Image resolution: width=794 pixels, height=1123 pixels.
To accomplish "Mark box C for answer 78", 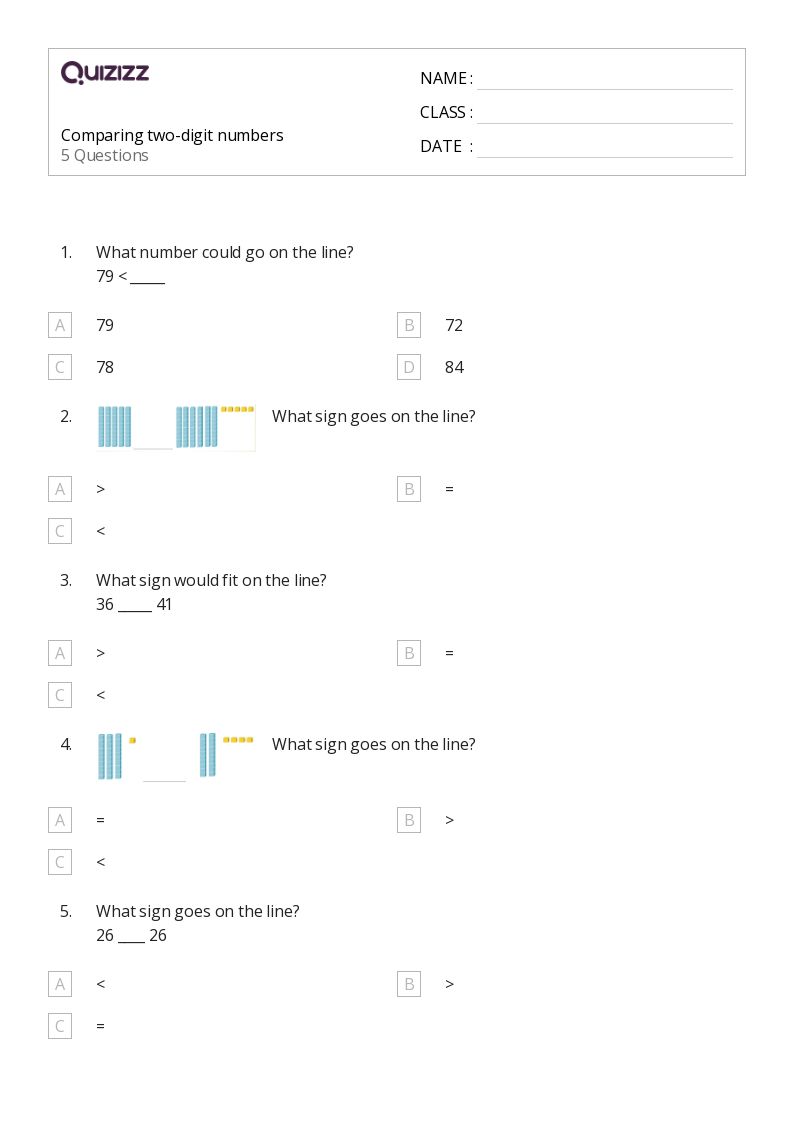I will pyautogui.click(x=60, y=367).
